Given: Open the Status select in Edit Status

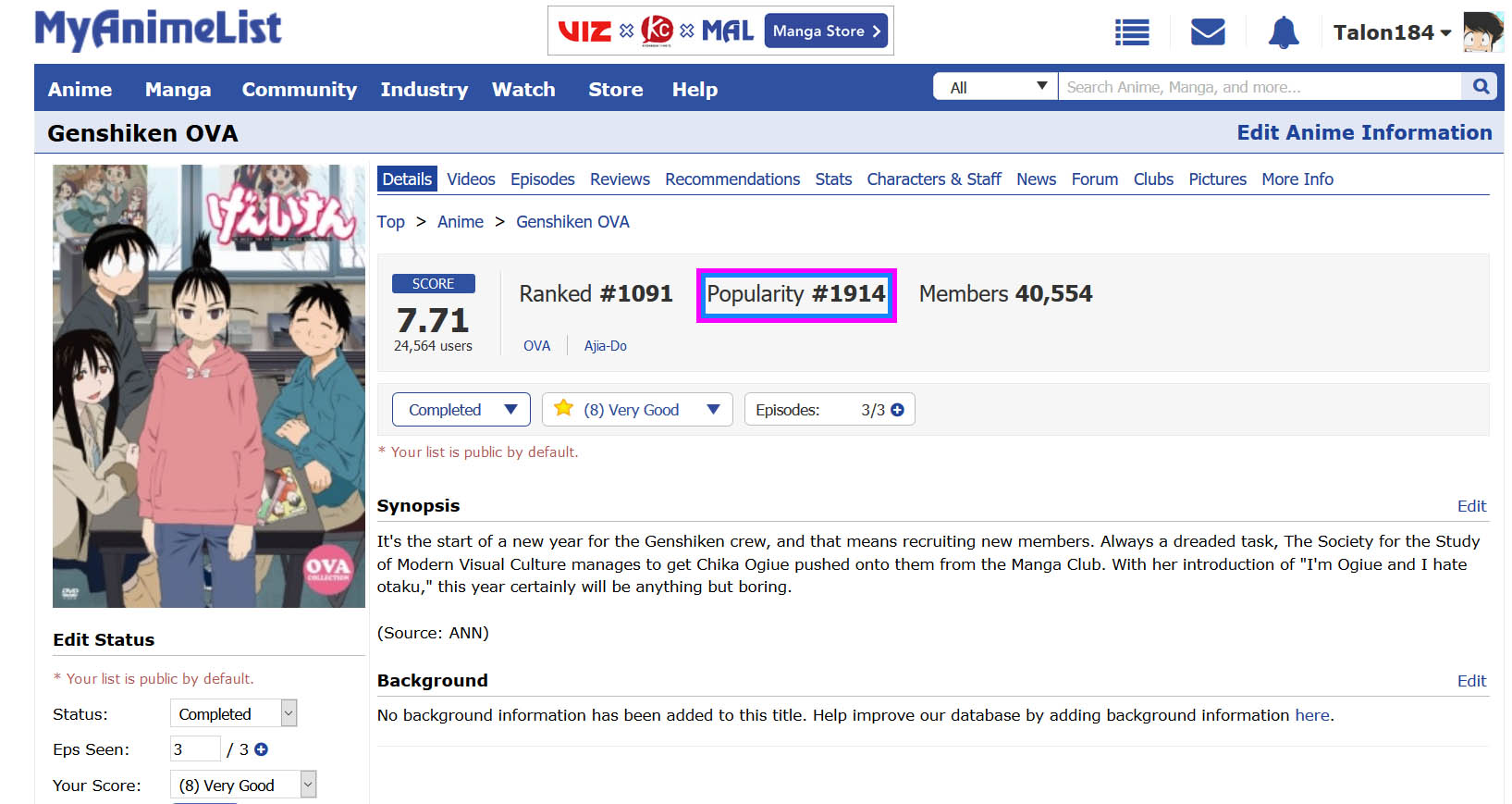Looking at the screenshot, I should 233,713.
